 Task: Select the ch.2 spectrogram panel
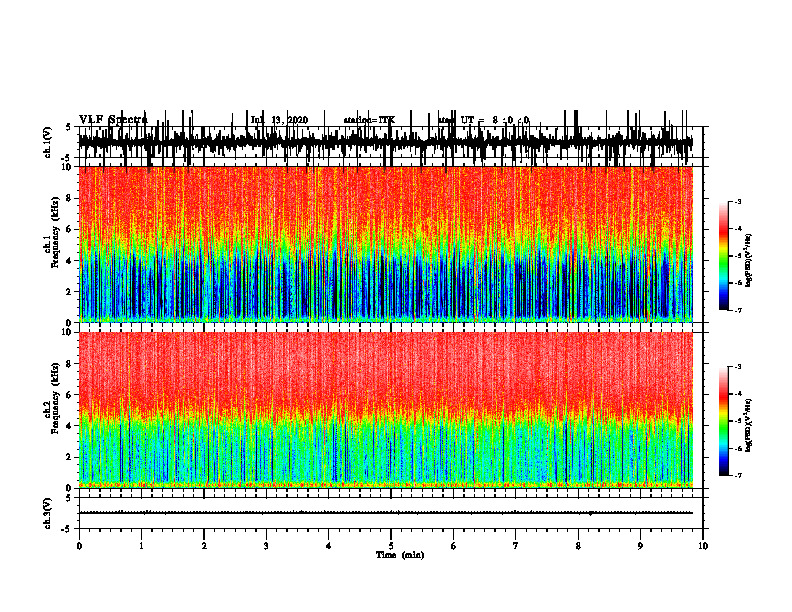coord(386,410)
